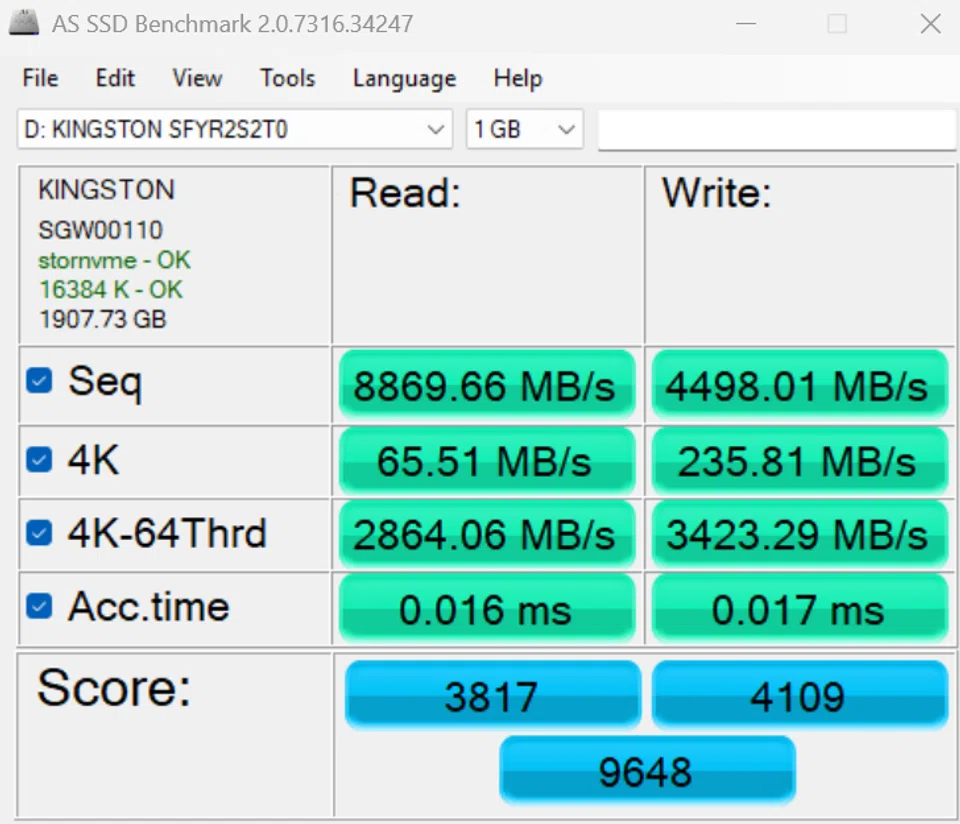960x824 pixels.
Task: Click the total score 9648 bar
Action: click(x=646, y=771)
